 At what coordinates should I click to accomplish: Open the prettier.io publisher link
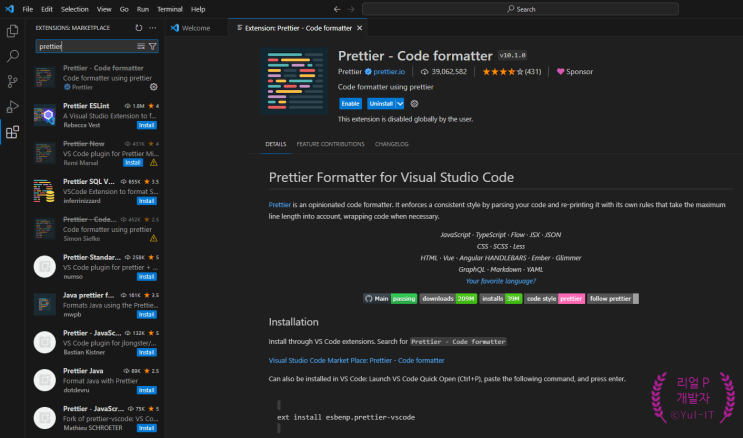click(389, 72)
